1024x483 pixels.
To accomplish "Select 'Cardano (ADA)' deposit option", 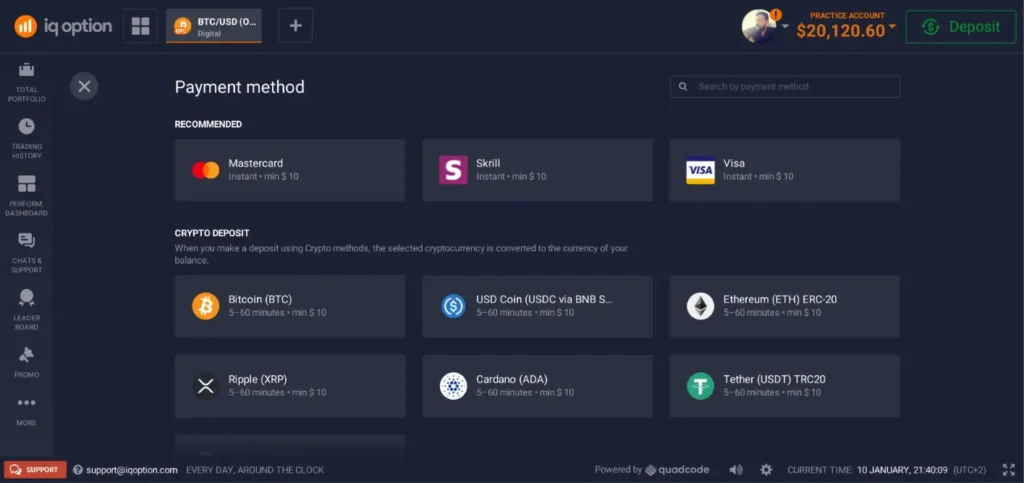I will [537, 386].
